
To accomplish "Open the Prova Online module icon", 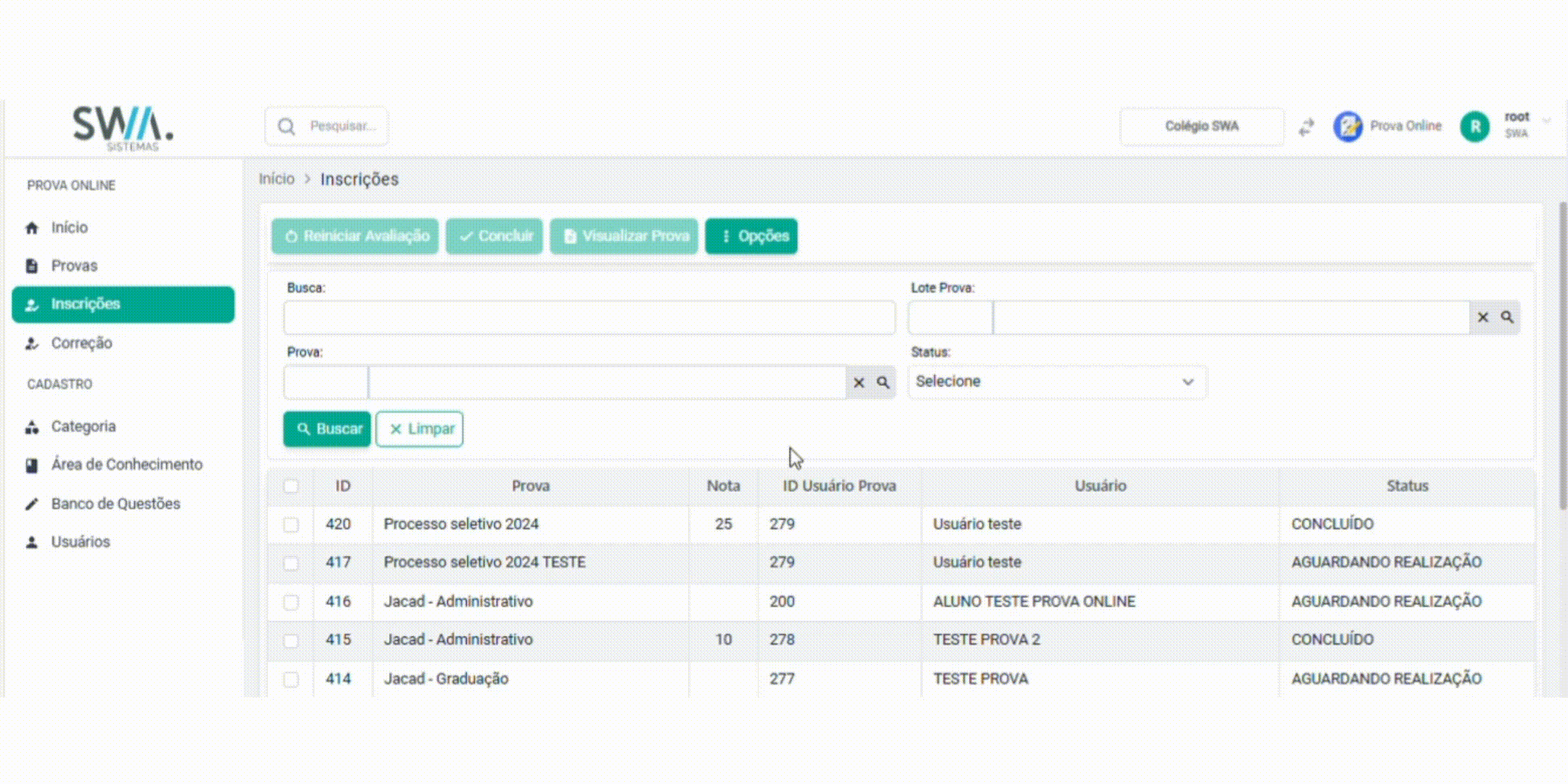I will click(1348, 126).
